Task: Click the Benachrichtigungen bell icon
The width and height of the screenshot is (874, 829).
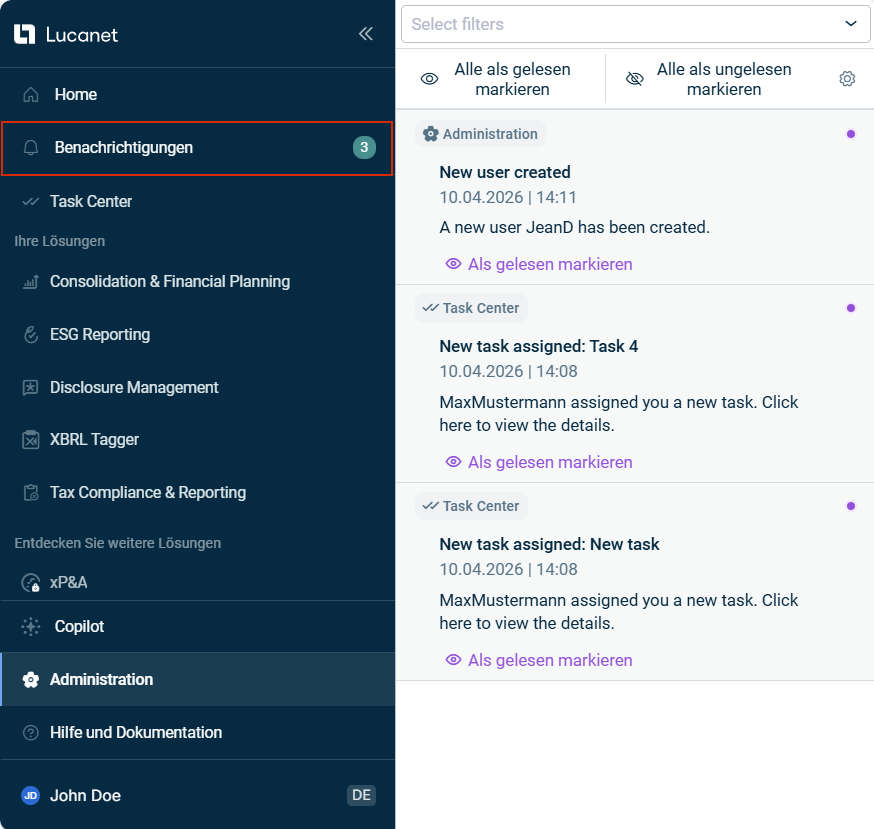Action: pyautogui.click(x=31, y=148)
